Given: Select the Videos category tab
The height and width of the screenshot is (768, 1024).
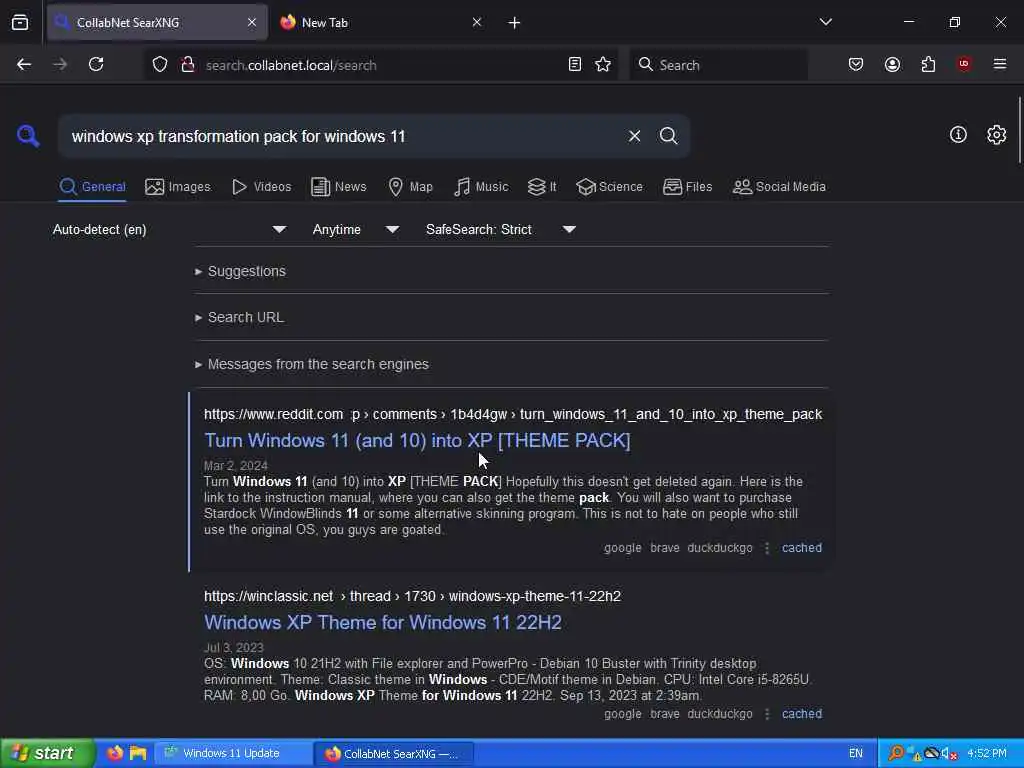Looking at the screenshot, I should click(261, 187).
